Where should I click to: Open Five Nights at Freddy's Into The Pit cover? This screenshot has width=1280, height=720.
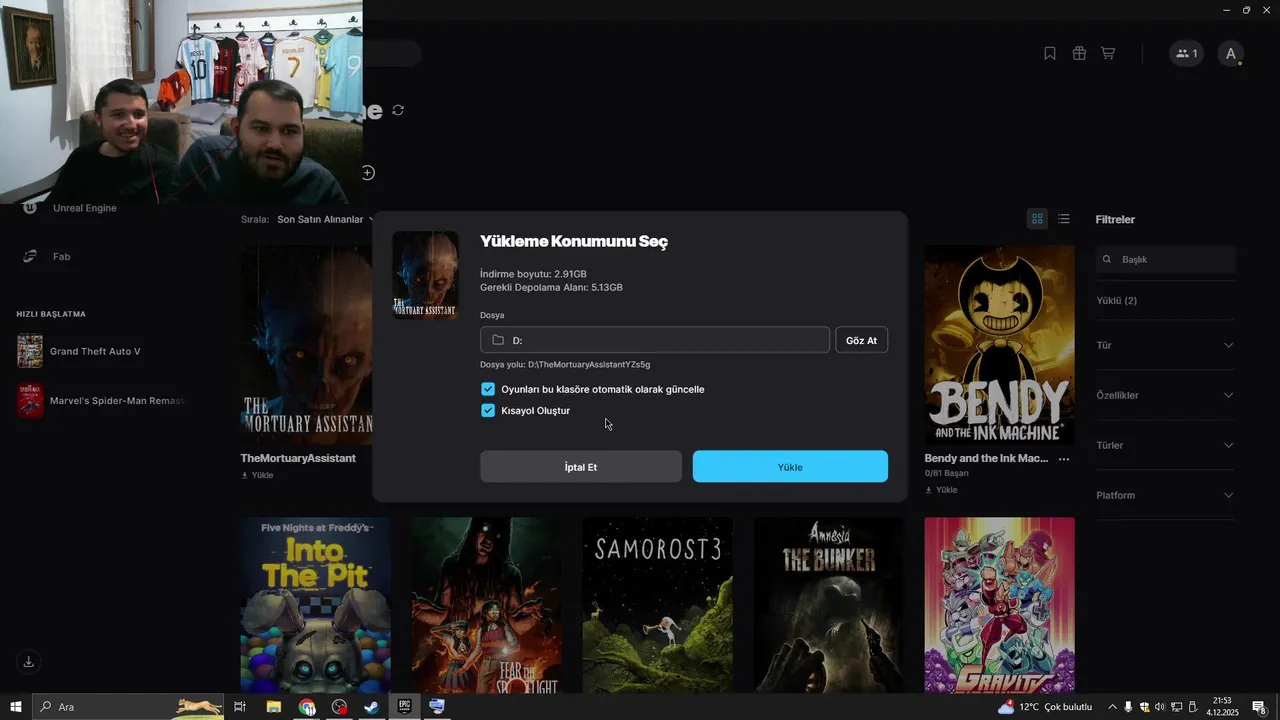(315, 605)
